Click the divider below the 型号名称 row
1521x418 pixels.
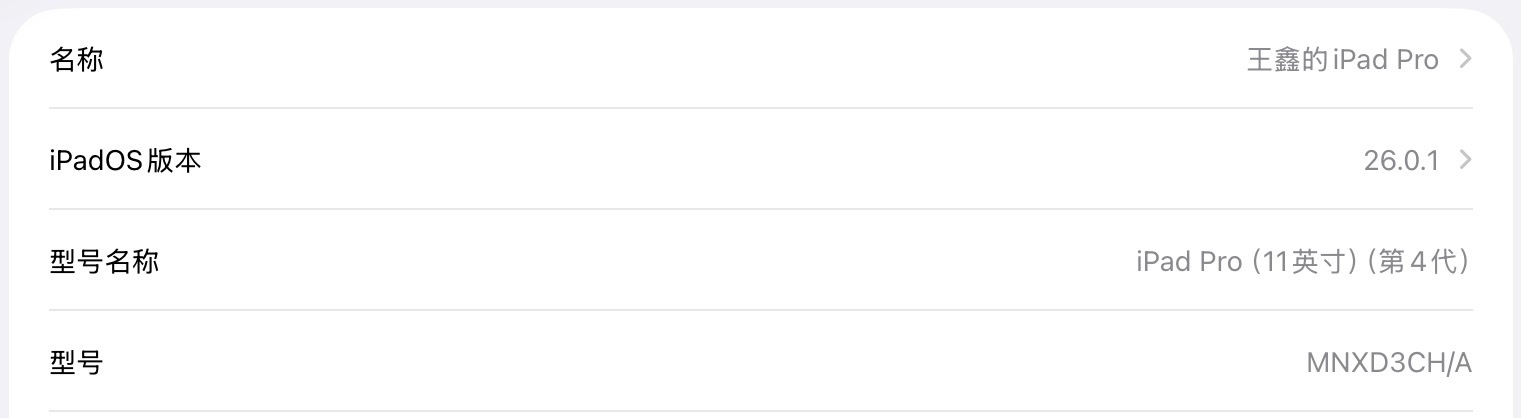pos(760,310)
